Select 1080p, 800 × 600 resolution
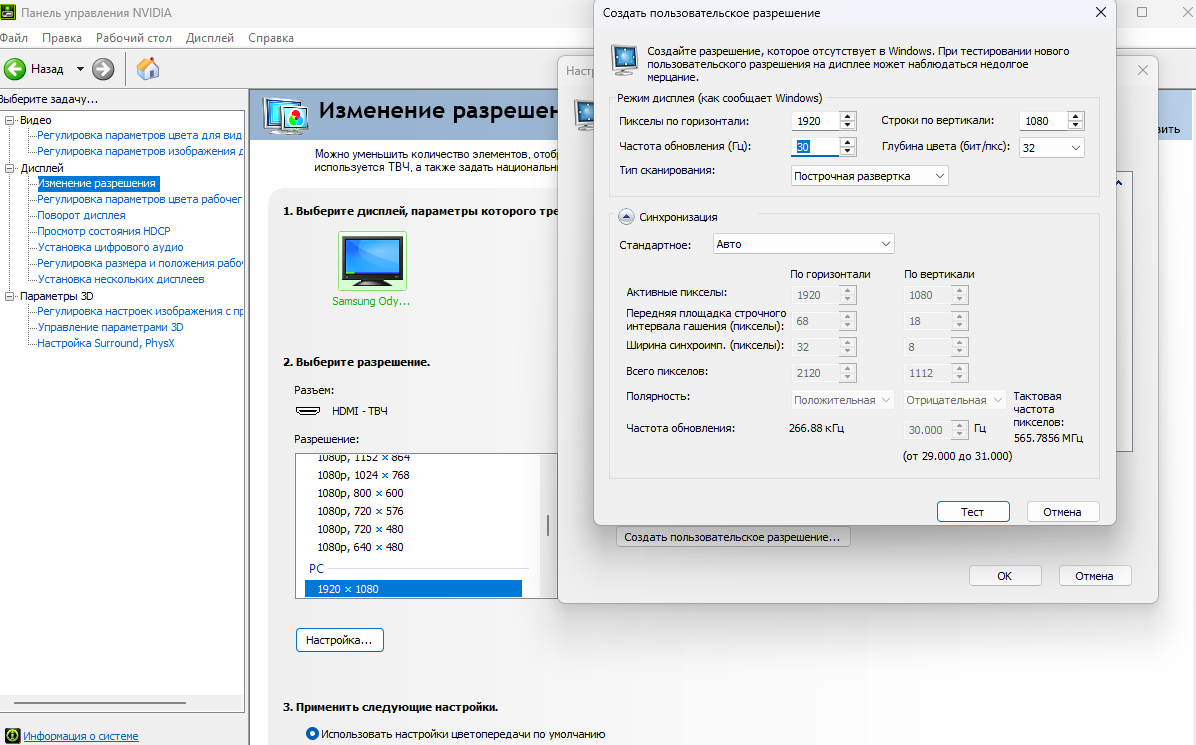The width and height of the screenshot is (1196, 745). [x=360, y=493]
